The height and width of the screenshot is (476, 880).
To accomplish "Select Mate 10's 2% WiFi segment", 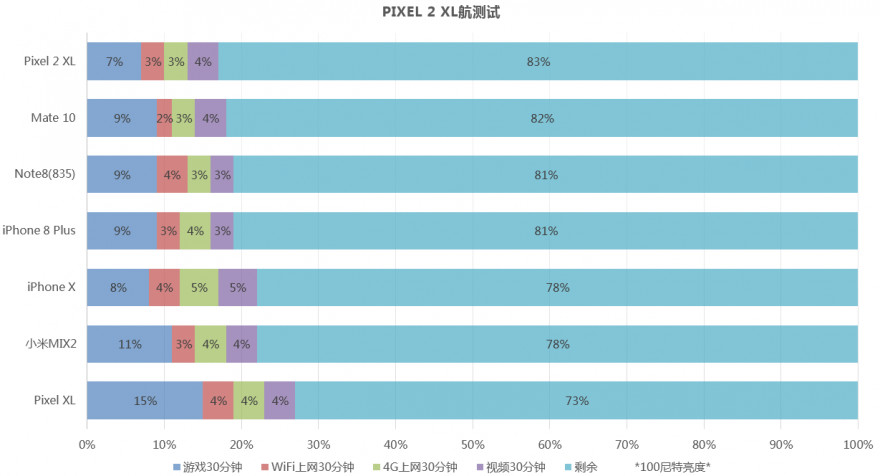I will pyautogui.click(x=165, y=118).
